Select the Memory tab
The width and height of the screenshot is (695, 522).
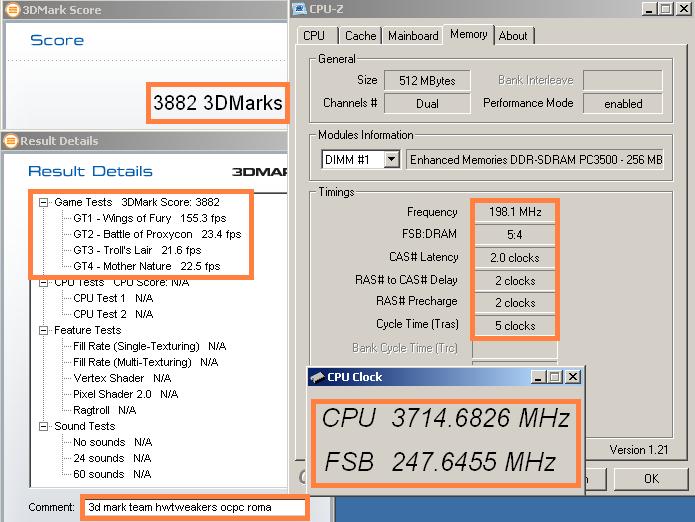coord(469,34)
